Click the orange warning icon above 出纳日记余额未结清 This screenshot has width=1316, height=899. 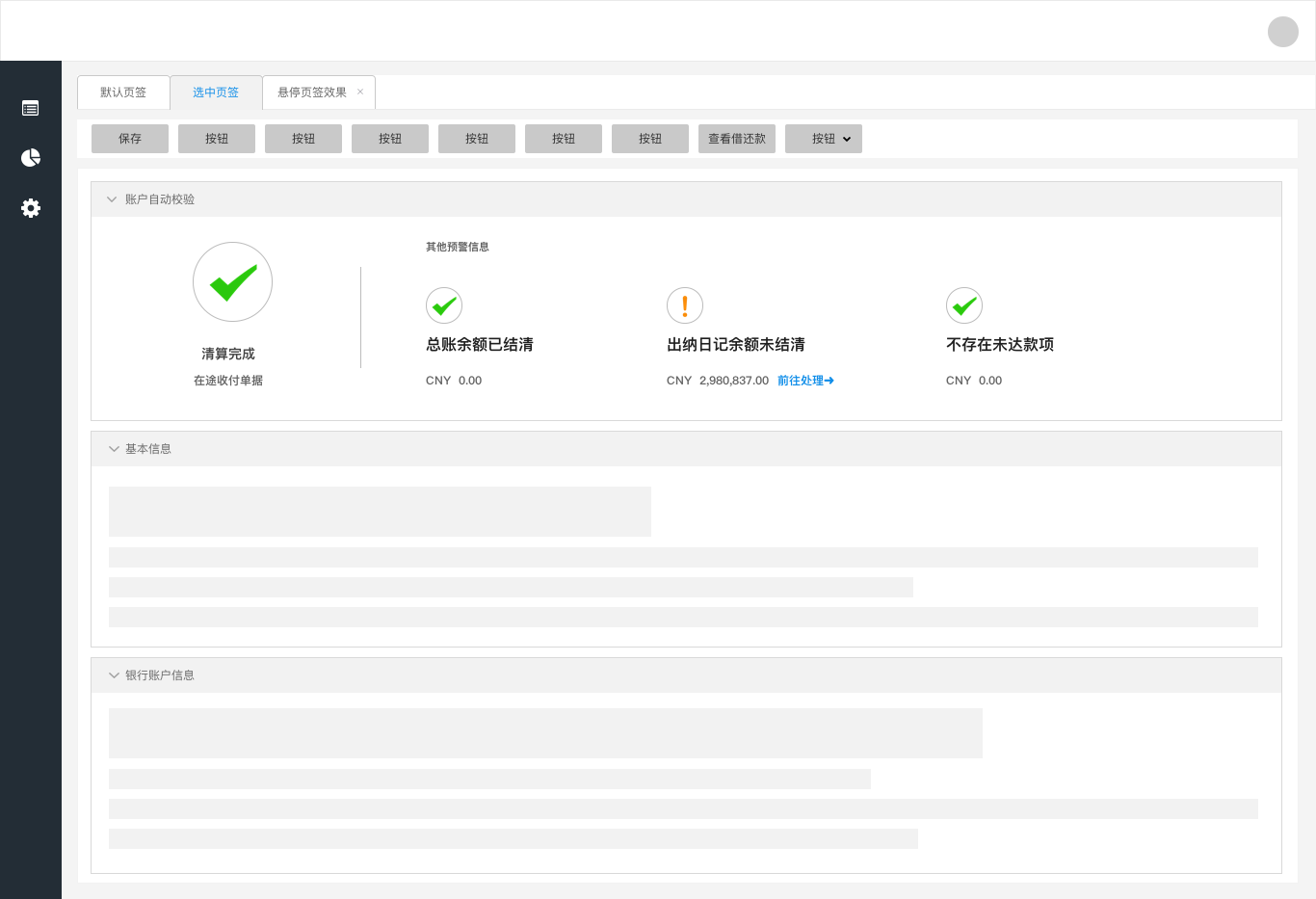[685, 305]
